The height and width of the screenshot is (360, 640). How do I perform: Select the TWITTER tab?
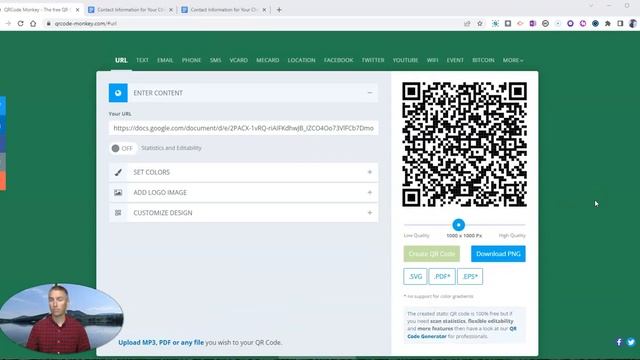click(x=373, y=60)
